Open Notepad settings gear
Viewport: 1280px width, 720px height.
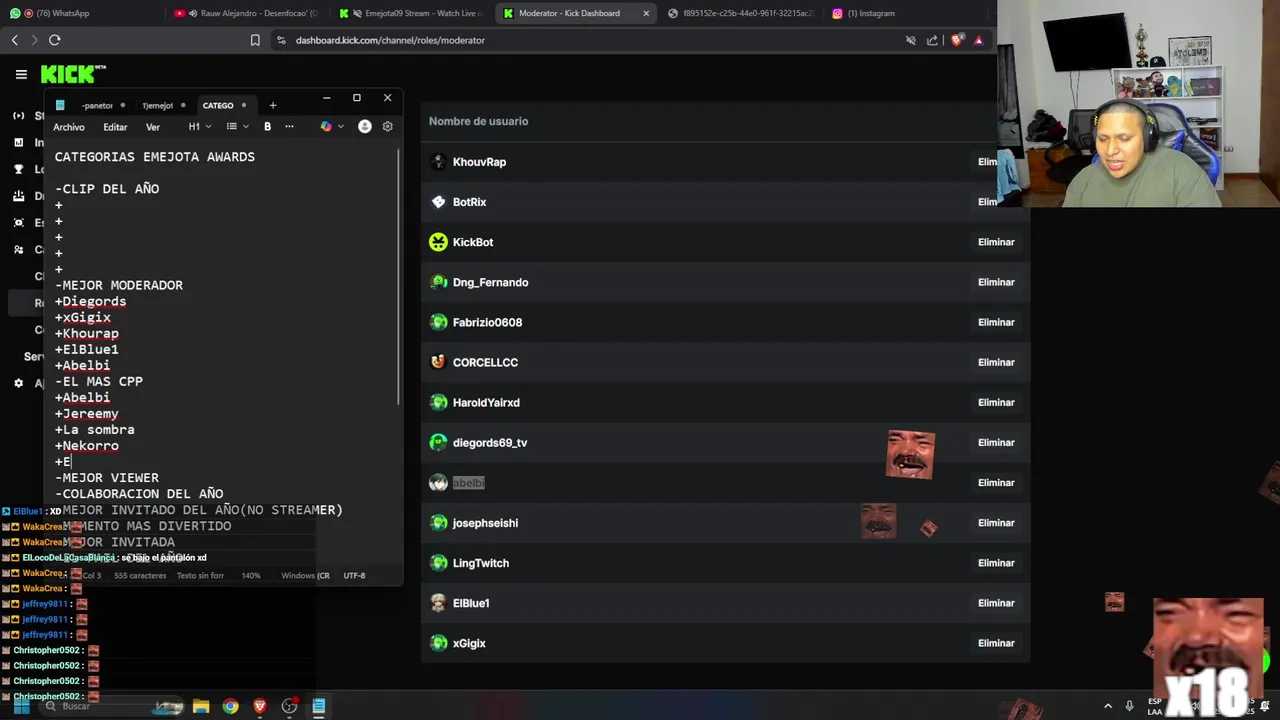click(x=387, y=126)
